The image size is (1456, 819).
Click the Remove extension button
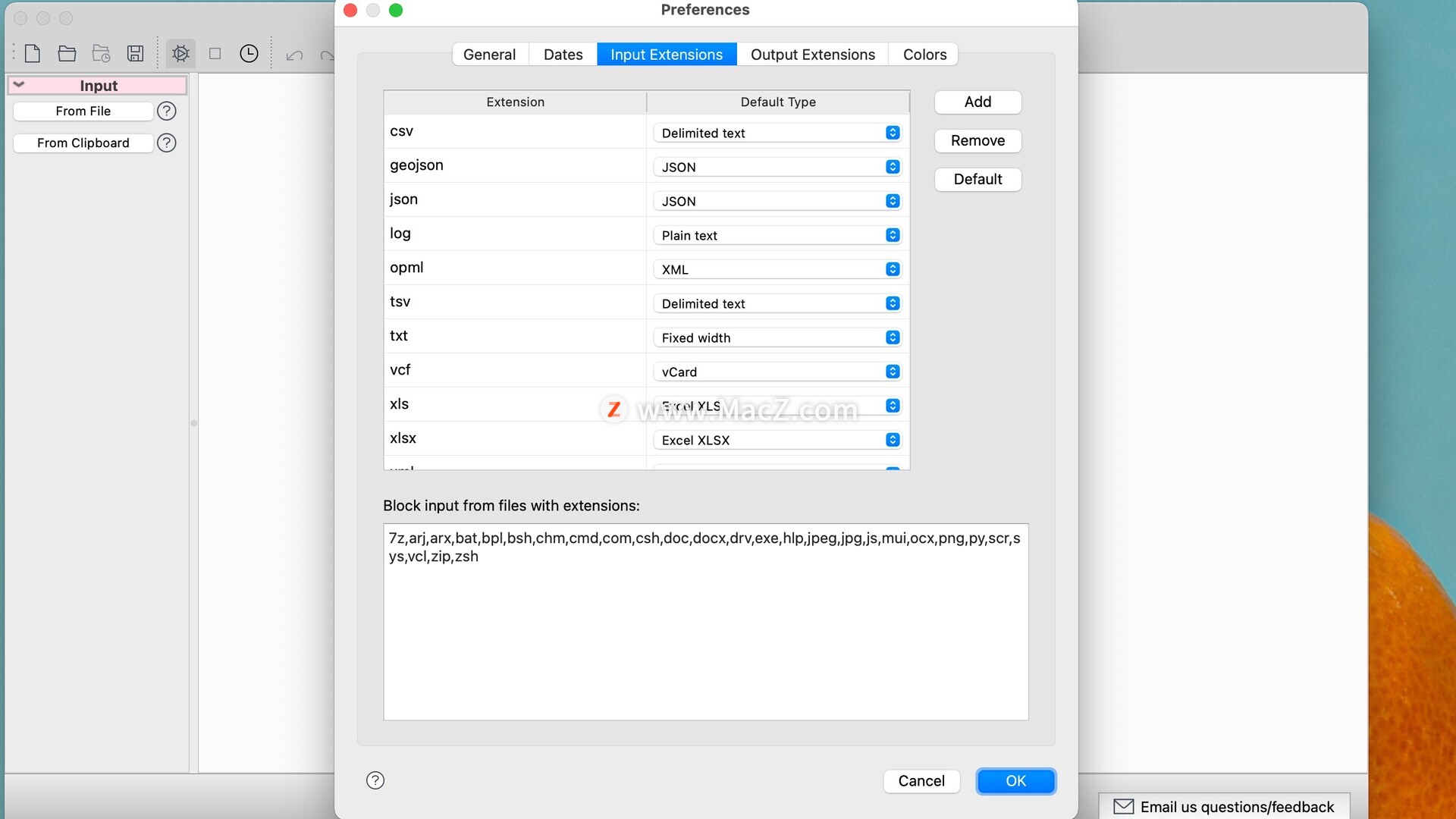click(977, 140)
